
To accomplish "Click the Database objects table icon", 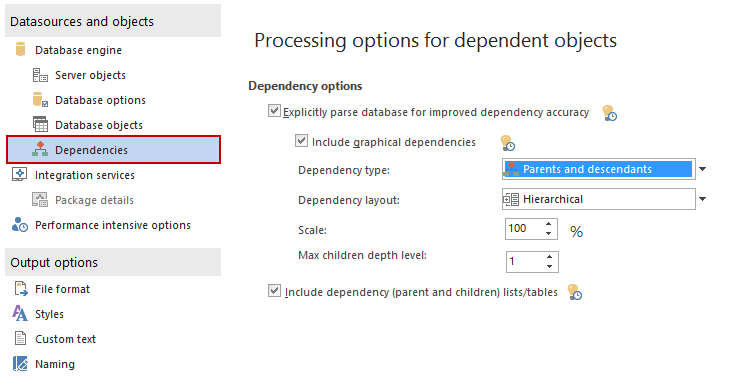I will tap(40, 125).
